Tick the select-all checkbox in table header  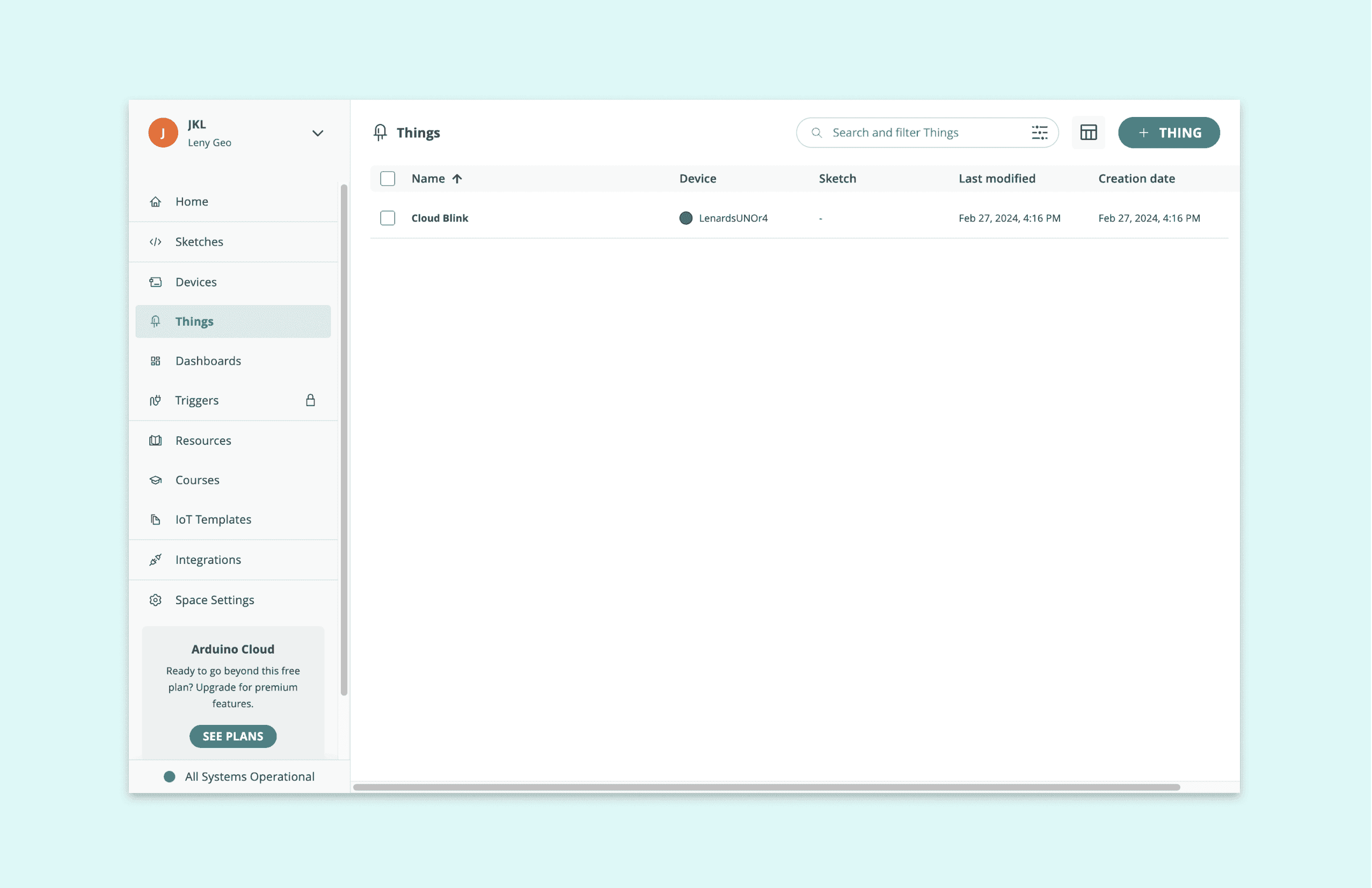click(x=388, y=179)
